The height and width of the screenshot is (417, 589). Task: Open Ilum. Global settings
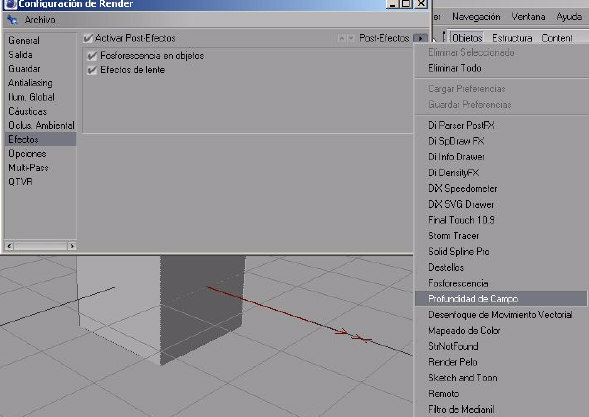click(32, 97)
